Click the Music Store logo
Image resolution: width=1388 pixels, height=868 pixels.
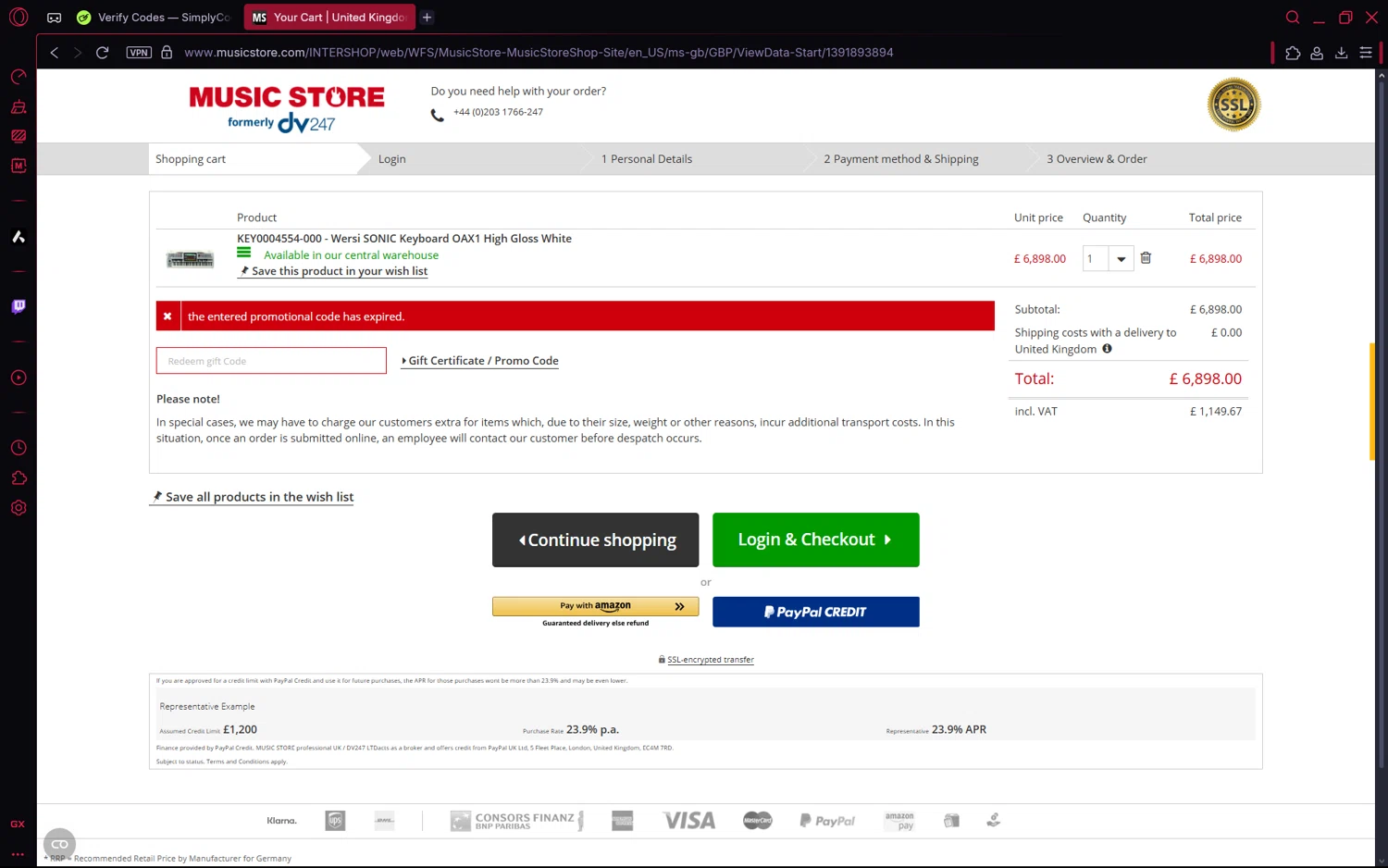(287, 108)
